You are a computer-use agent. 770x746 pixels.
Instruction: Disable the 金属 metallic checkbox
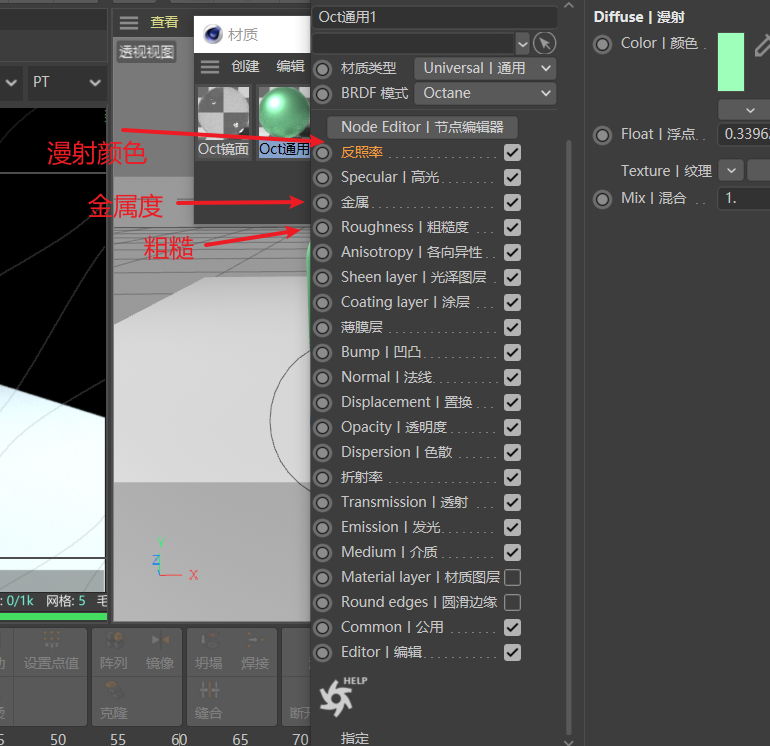[512, 203]
